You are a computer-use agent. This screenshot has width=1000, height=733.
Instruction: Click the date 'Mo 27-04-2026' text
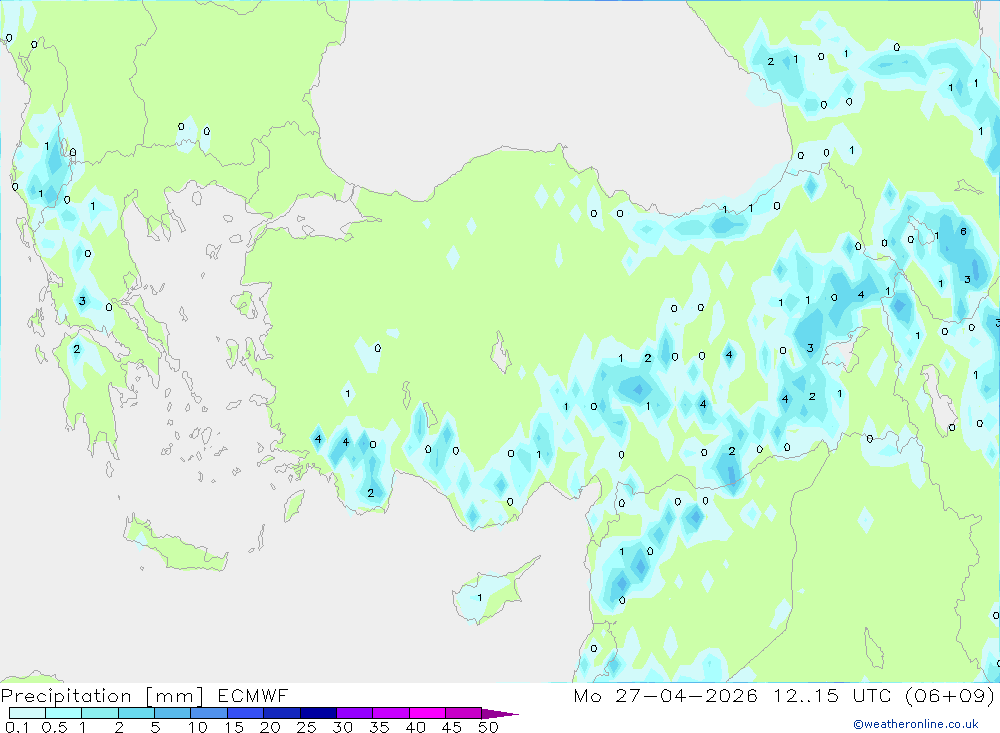[665, 695]
